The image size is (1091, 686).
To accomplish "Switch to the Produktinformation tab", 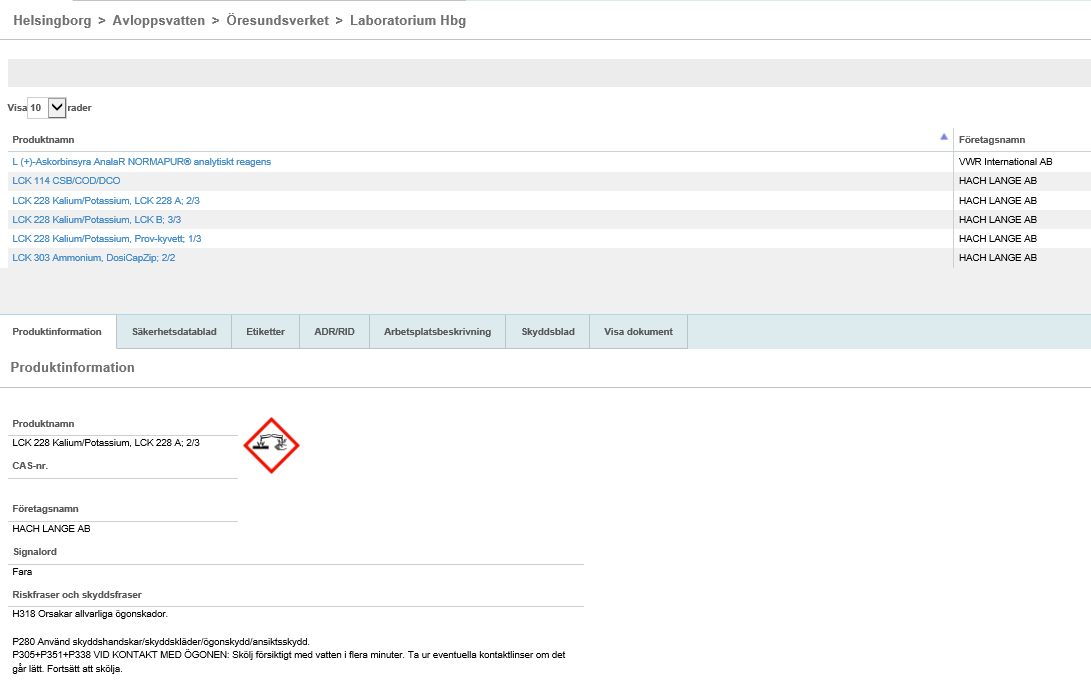I will coord(57,332).
